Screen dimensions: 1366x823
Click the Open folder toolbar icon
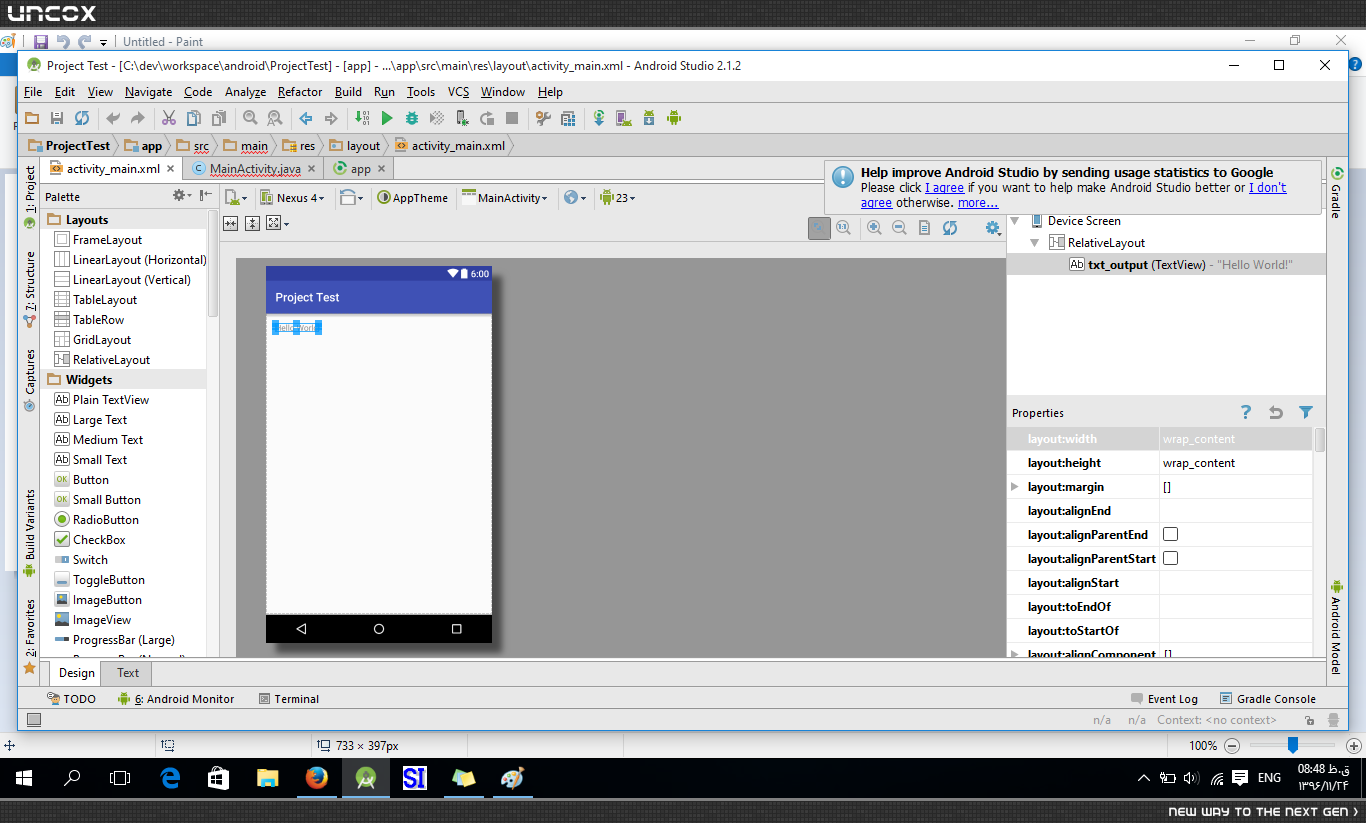(x=32, y=118)
